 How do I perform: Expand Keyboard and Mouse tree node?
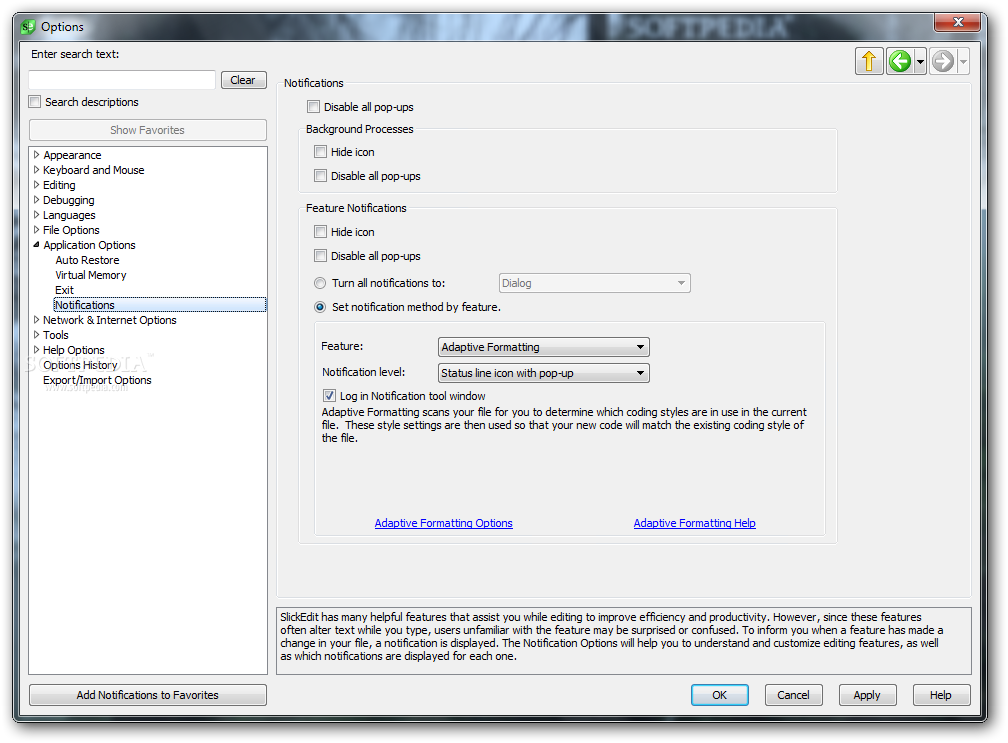tap(37, 170)
